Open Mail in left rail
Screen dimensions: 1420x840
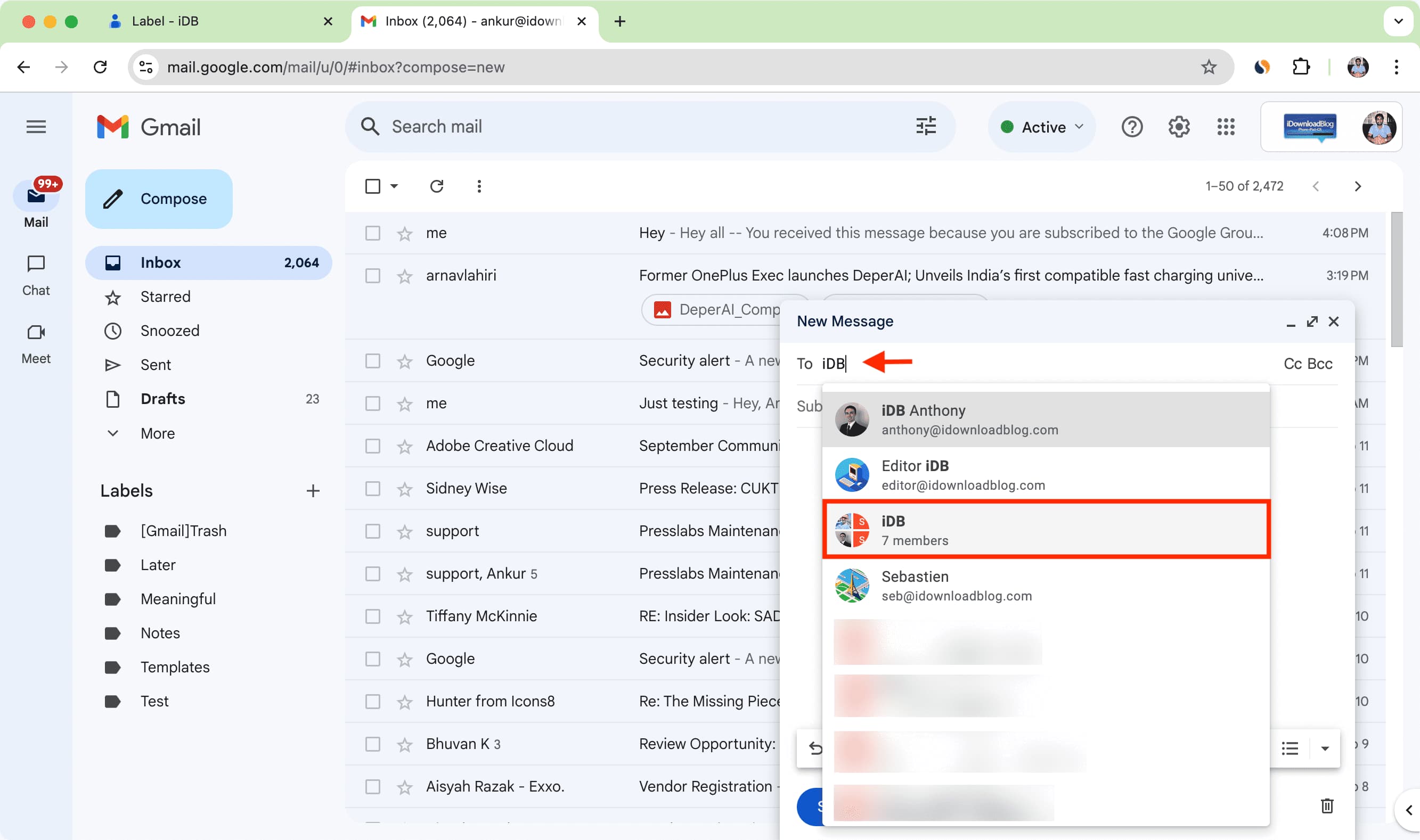click(x=36, y=204)
